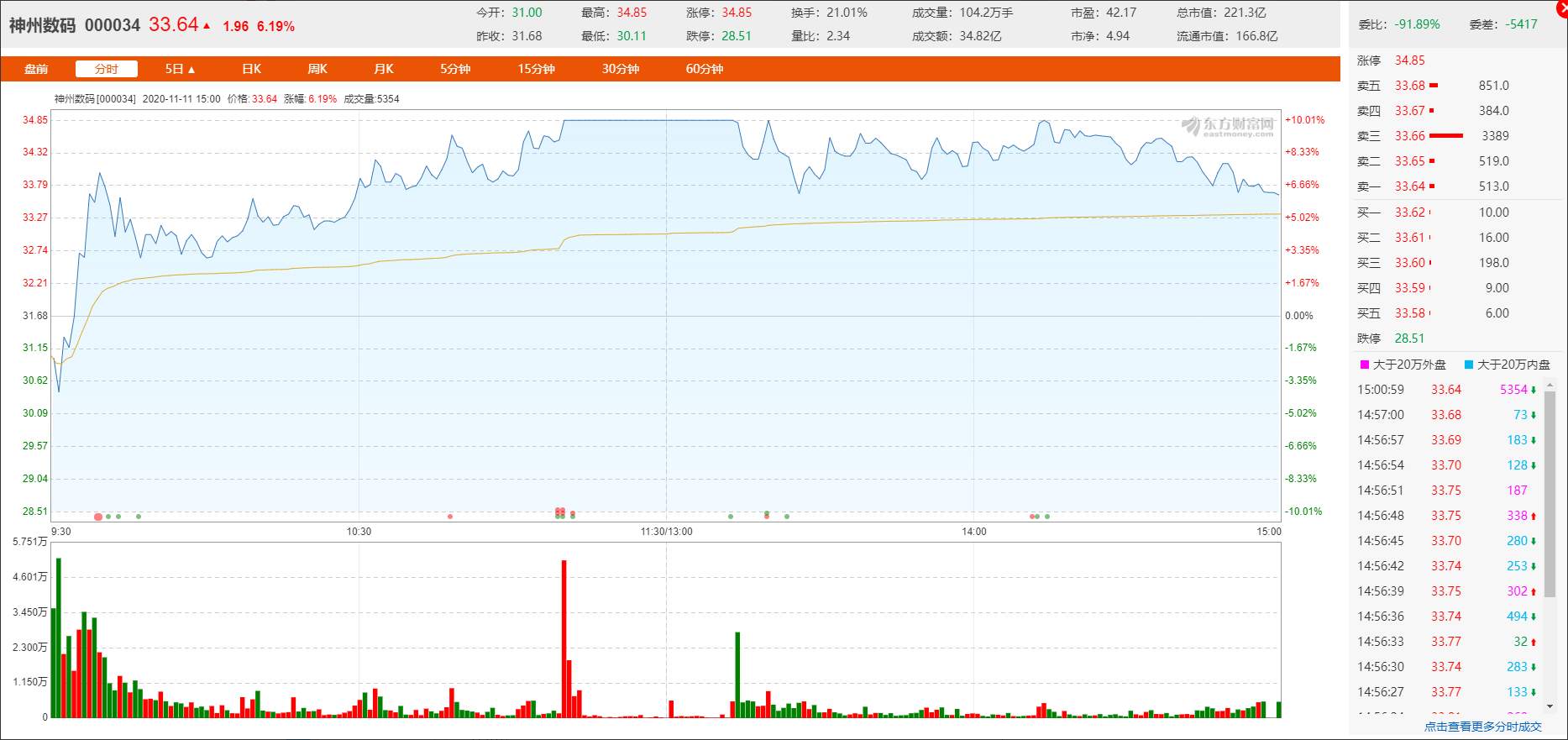Screen dimensions: 1568x740
Task: Click the trade volume 5354 at 15:00:59
Action: 1514,390
